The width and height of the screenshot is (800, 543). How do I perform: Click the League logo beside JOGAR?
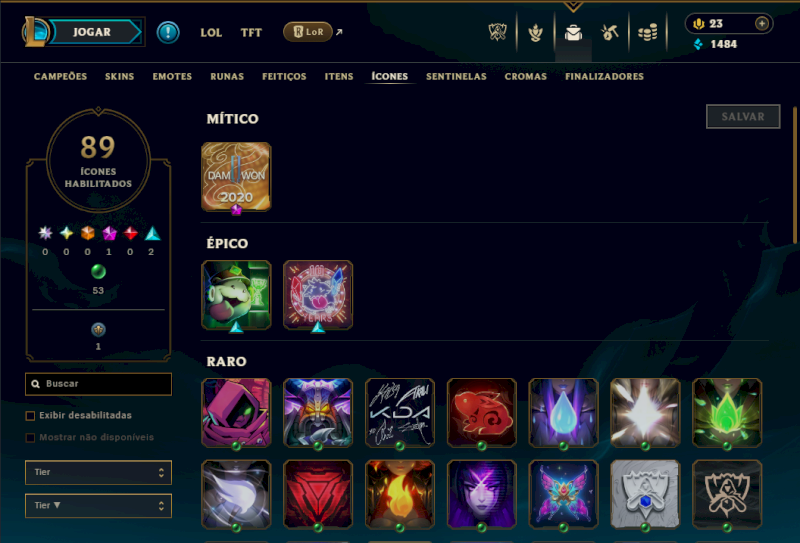[35, 32]
